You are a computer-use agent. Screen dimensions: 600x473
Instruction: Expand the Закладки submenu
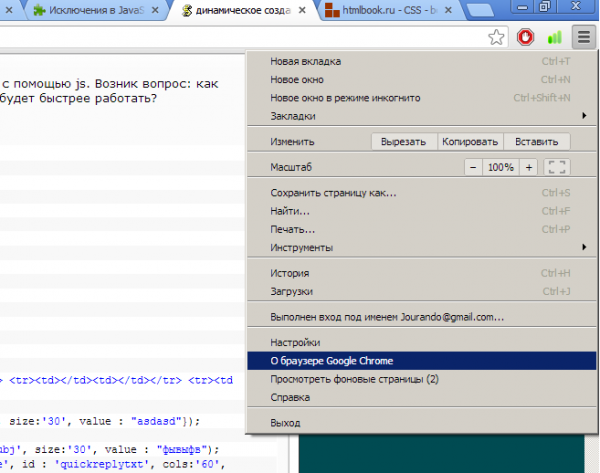pyautogui.click(x=422, y=116)
